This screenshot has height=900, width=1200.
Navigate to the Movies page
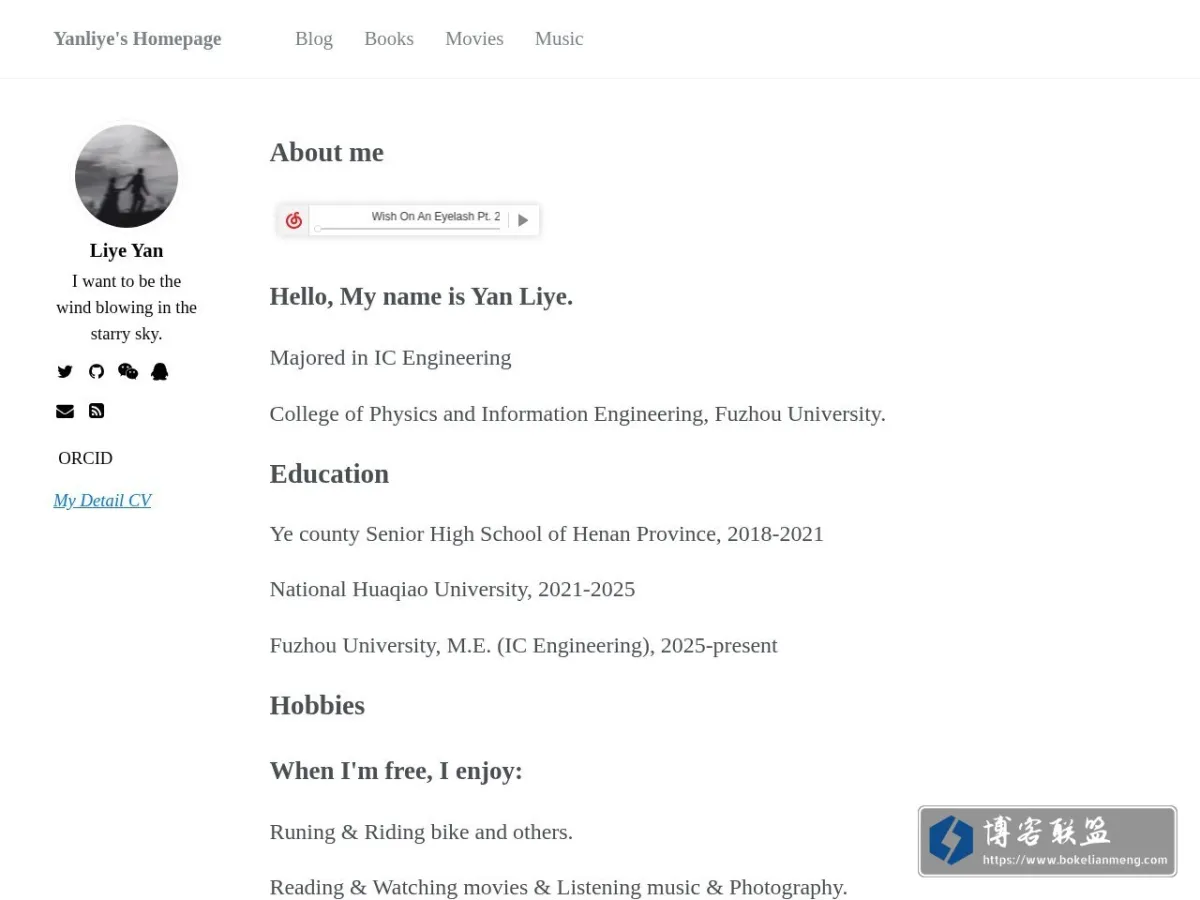(474, 38)
